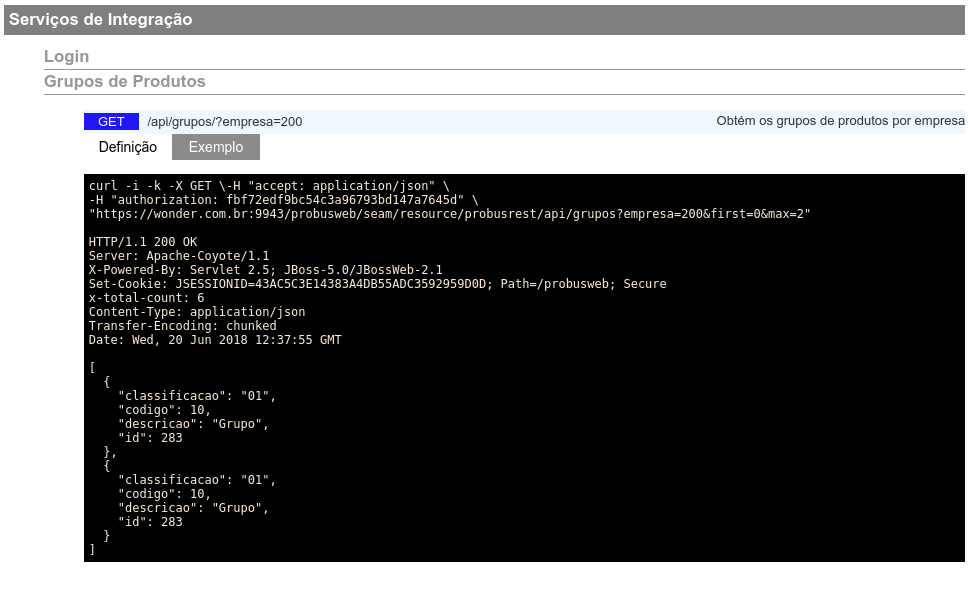Click the closing bracket of the JSON array
Viewport: 972px width, 606px height.
[x=92, y=550]
